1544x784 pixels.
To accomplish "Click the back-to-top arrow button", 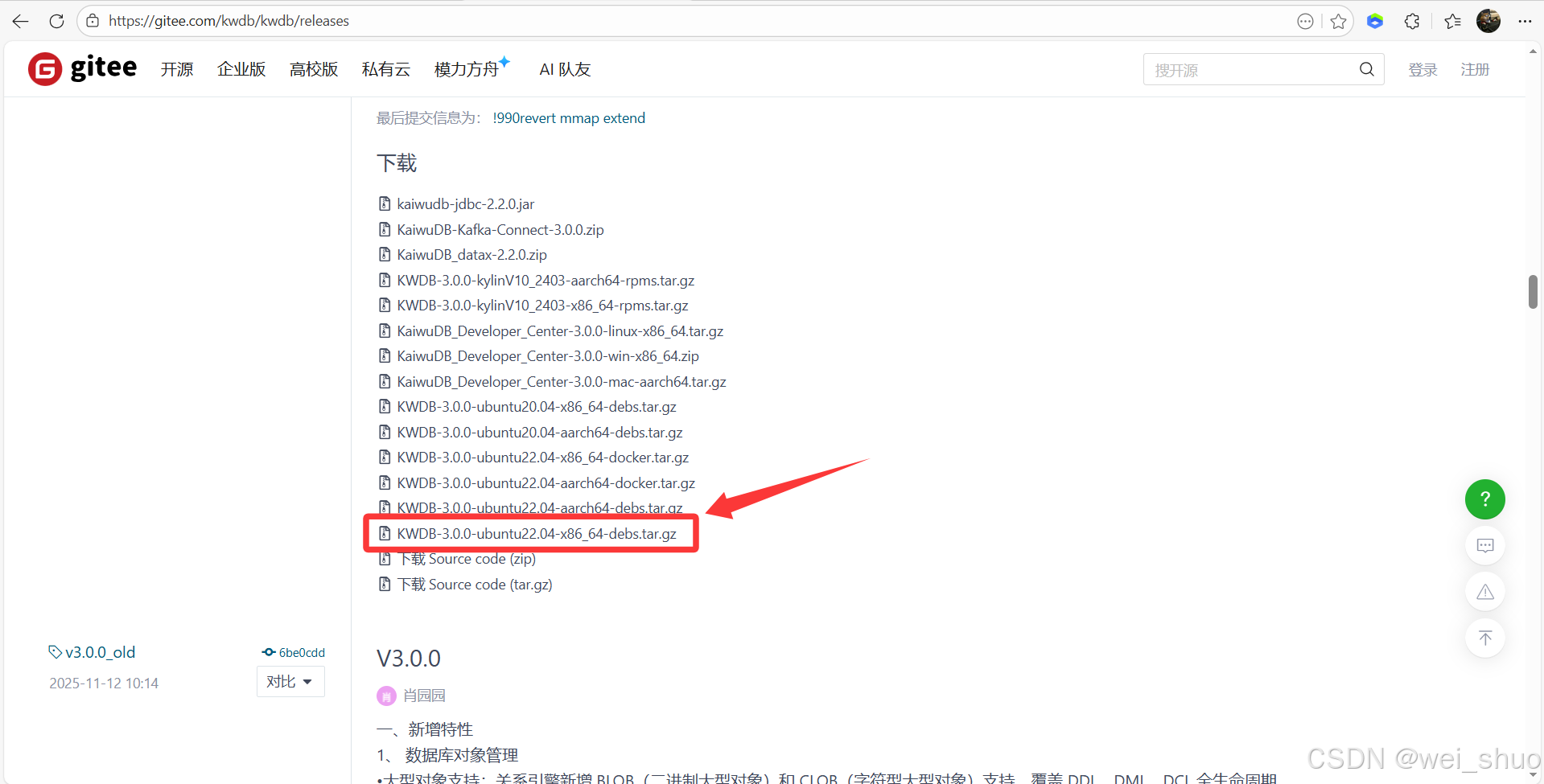I will tap(1484, 638).
